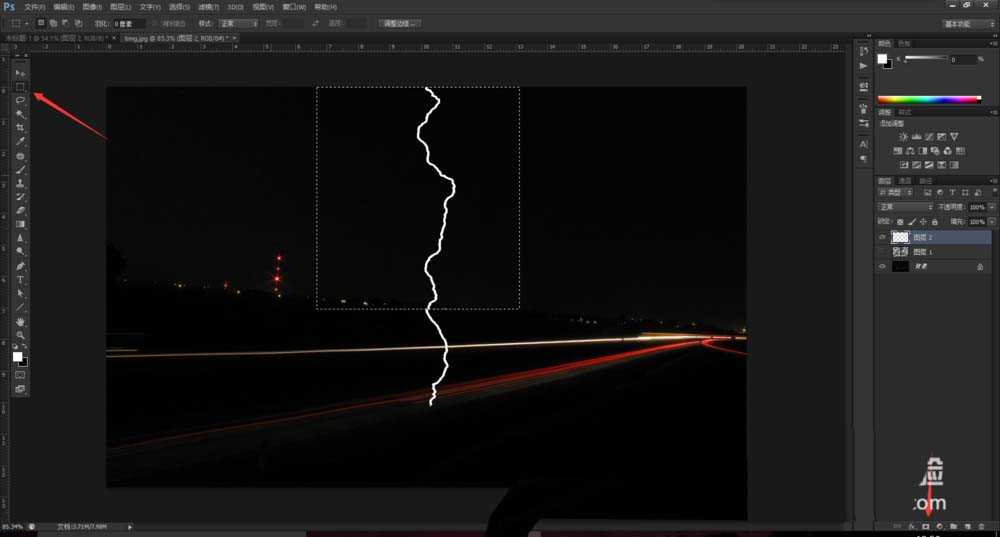Select the Rectangular Marquee tool
The image size is (1000, 537).
pos(20,87)
